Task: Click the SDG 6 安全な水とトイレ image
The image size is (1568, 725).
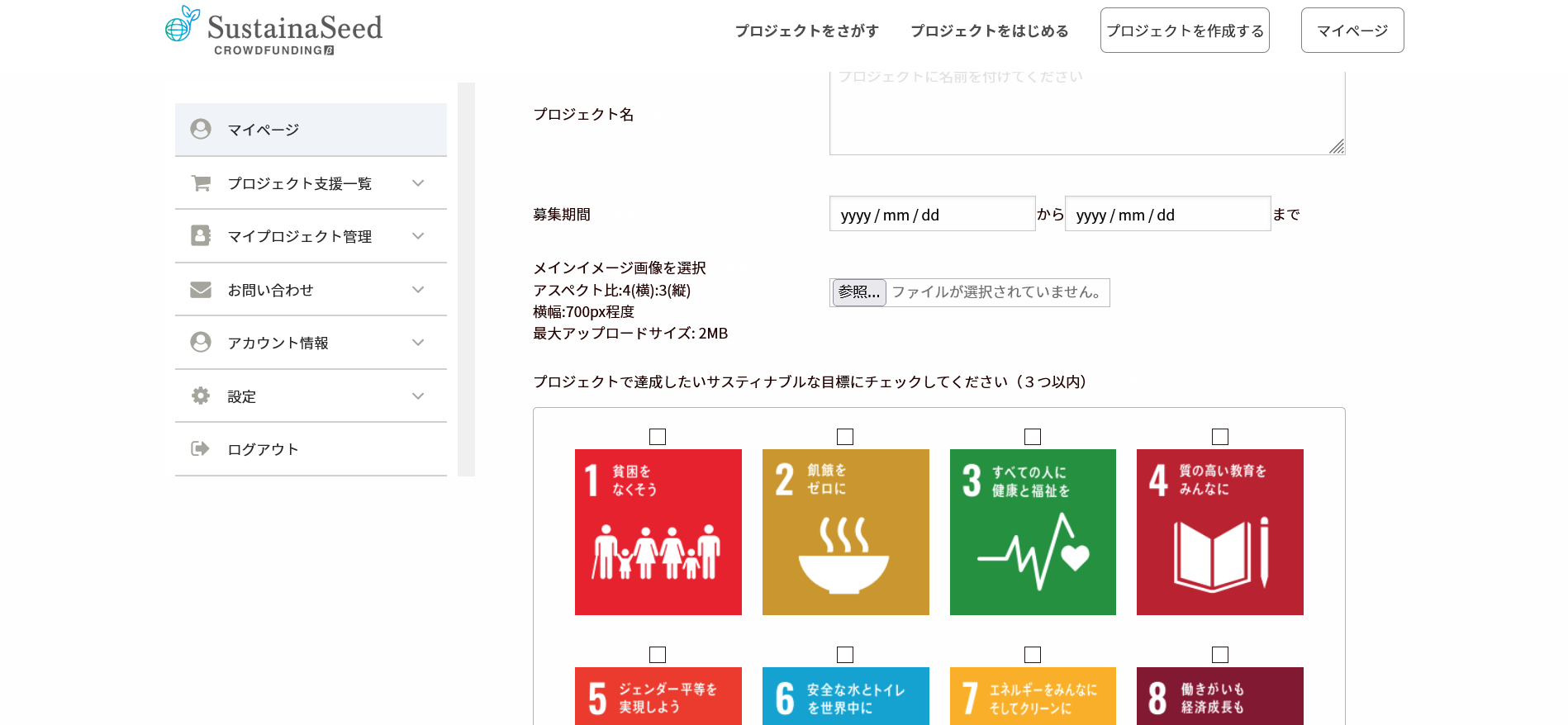Action: 846,696
